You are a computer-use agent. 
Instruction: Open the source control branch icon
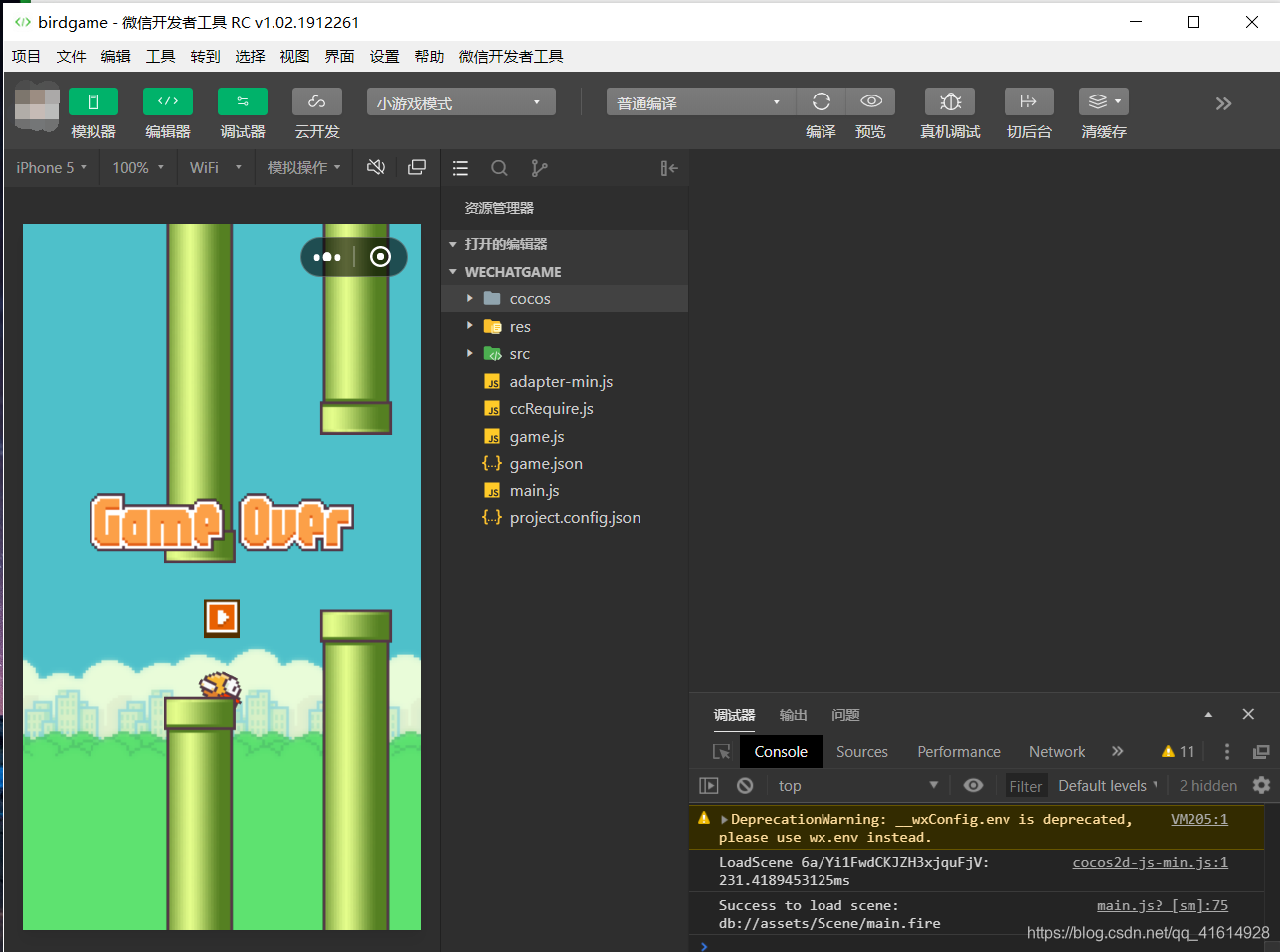click(x=539, y=168)
